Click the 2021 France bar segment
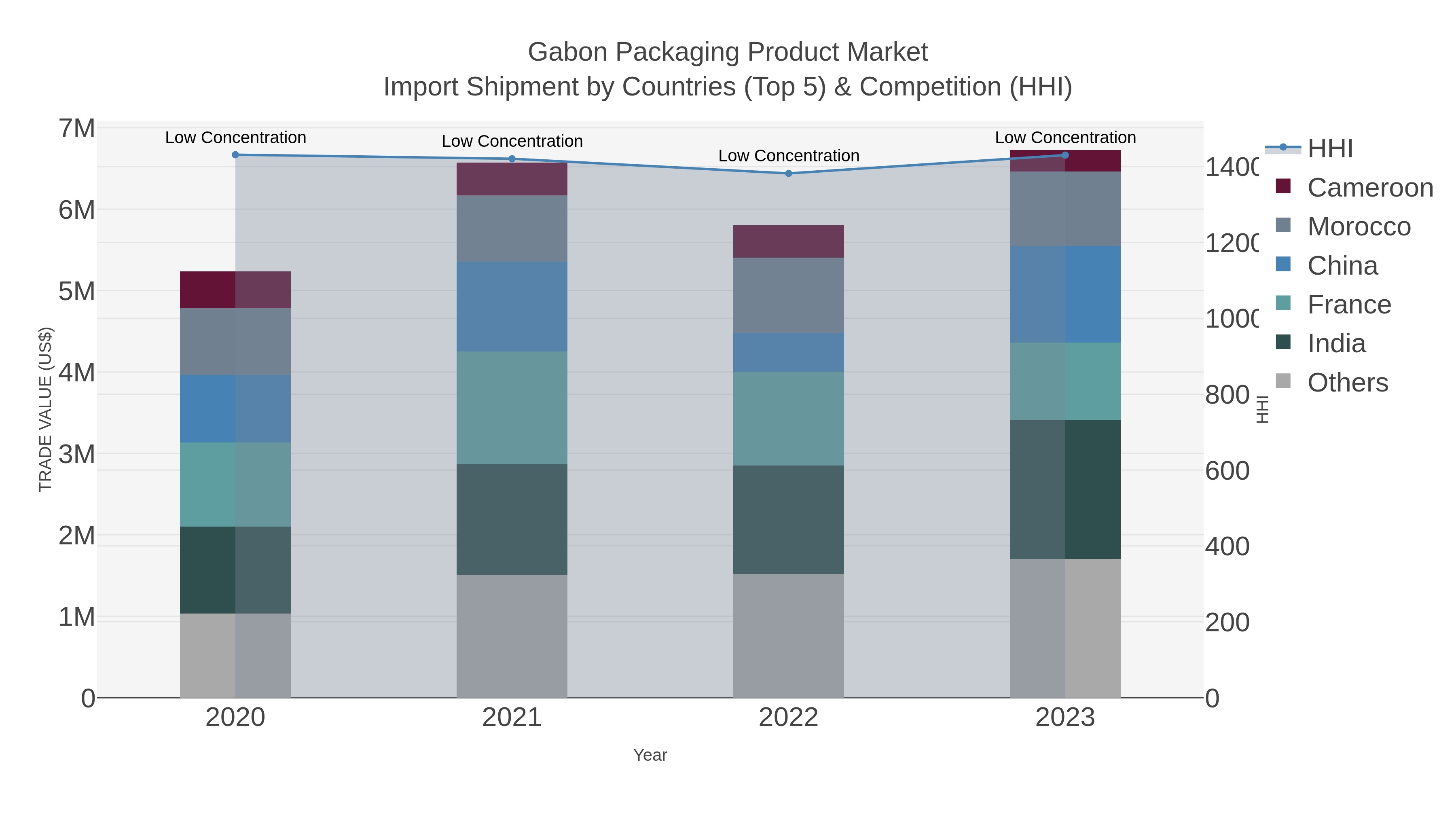 [x=512, y=408]
